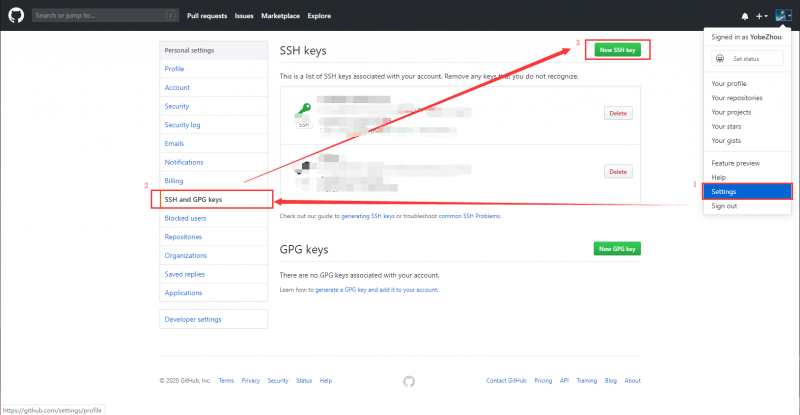Click the New GPG key button

pyautogui.click(x=617, y=249)
